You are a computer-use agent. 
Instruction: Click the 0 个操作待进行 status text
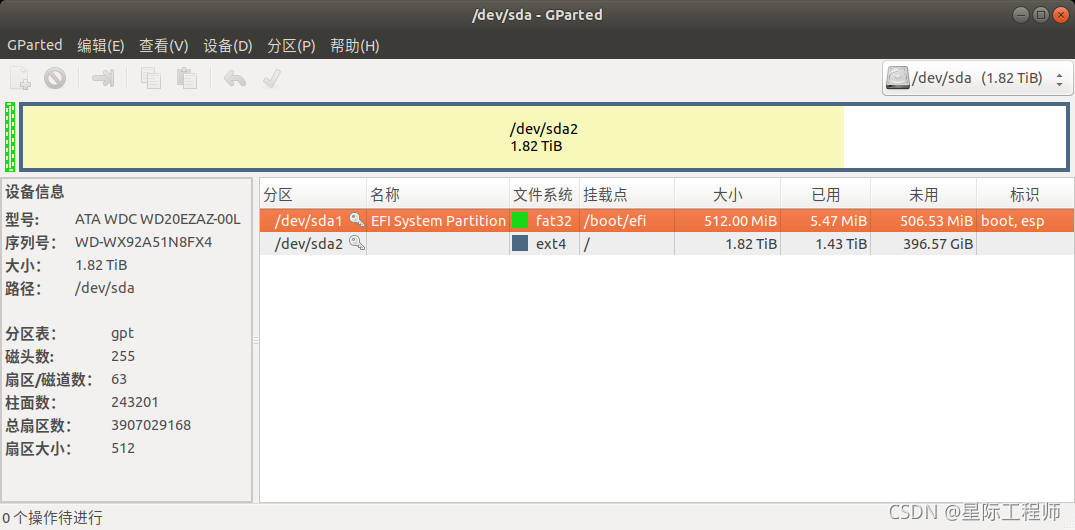53,517
